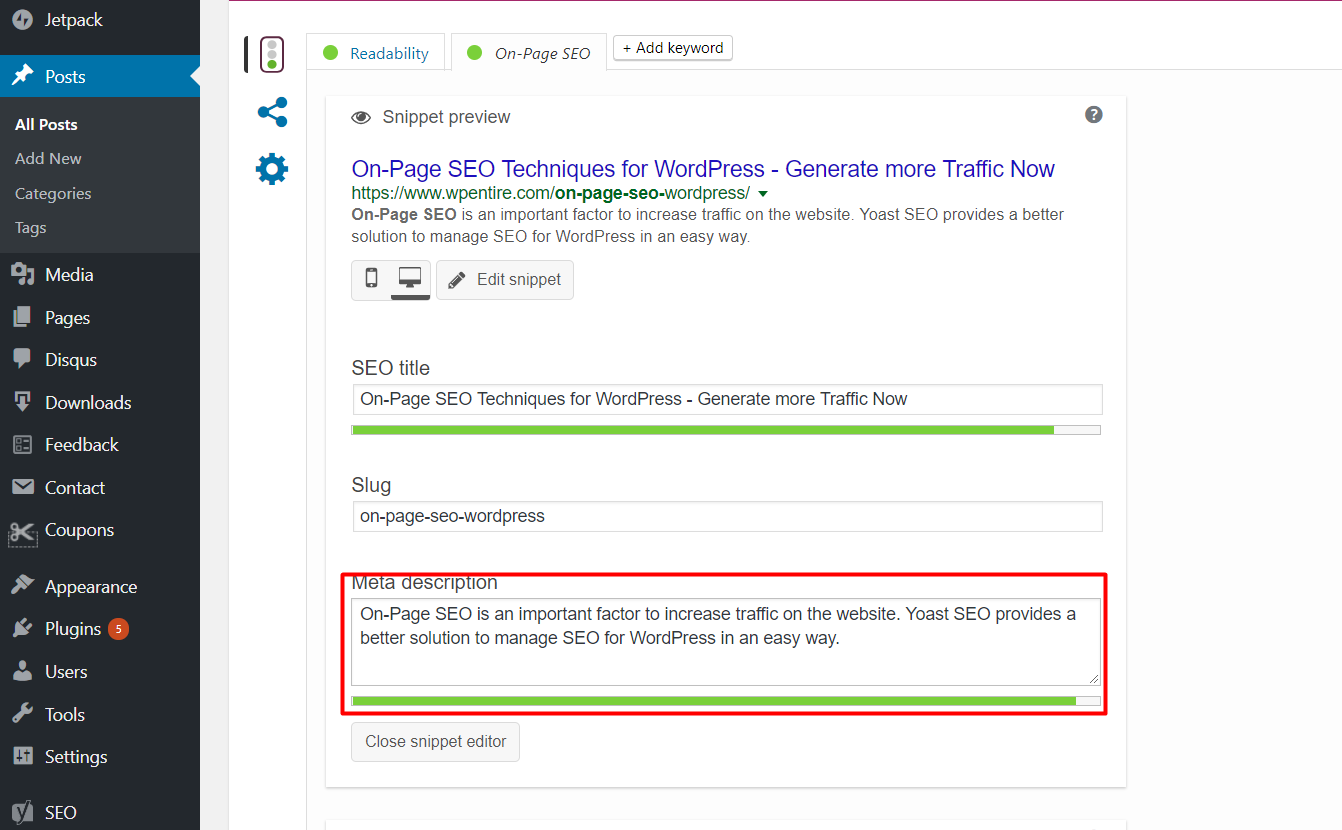Click the Users person icon
The height and width of the screenshot is (830, 1342).
pyautogui.click(x=22, y=671)
